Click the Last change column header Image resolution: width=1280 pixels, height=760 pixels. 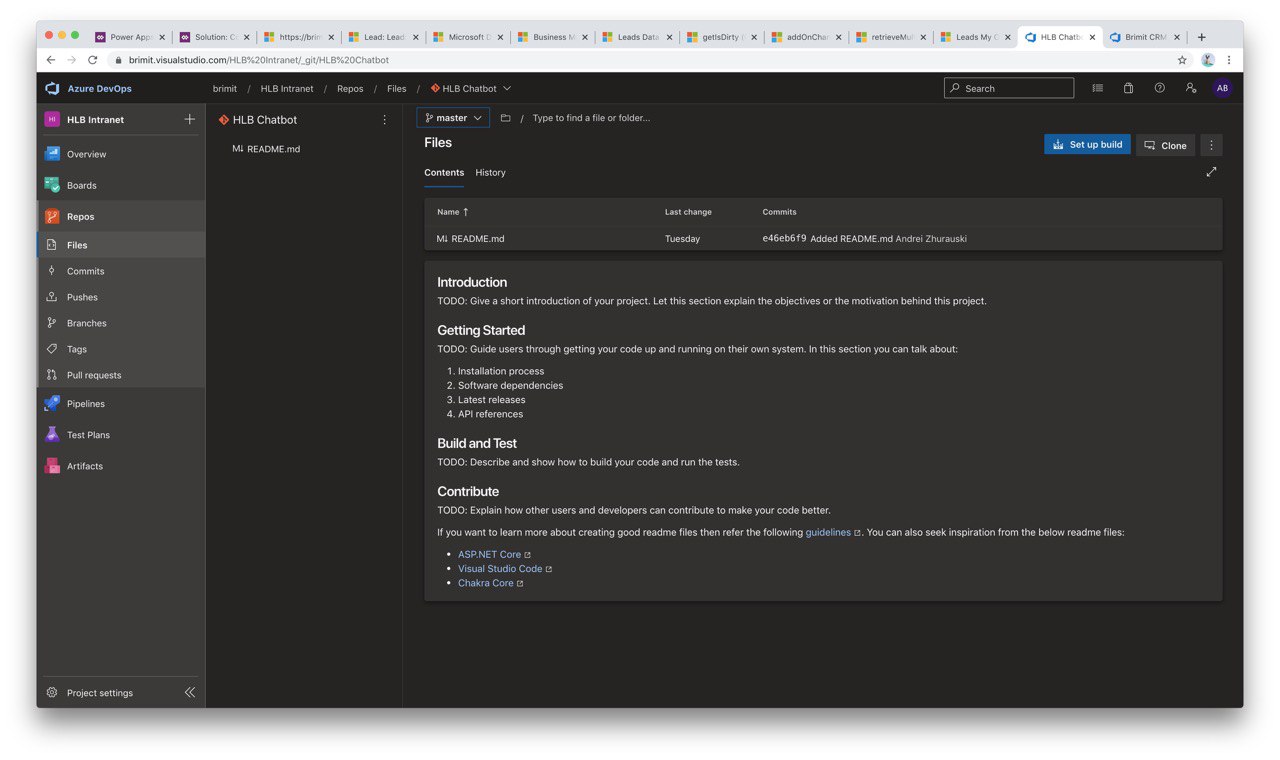688,212
